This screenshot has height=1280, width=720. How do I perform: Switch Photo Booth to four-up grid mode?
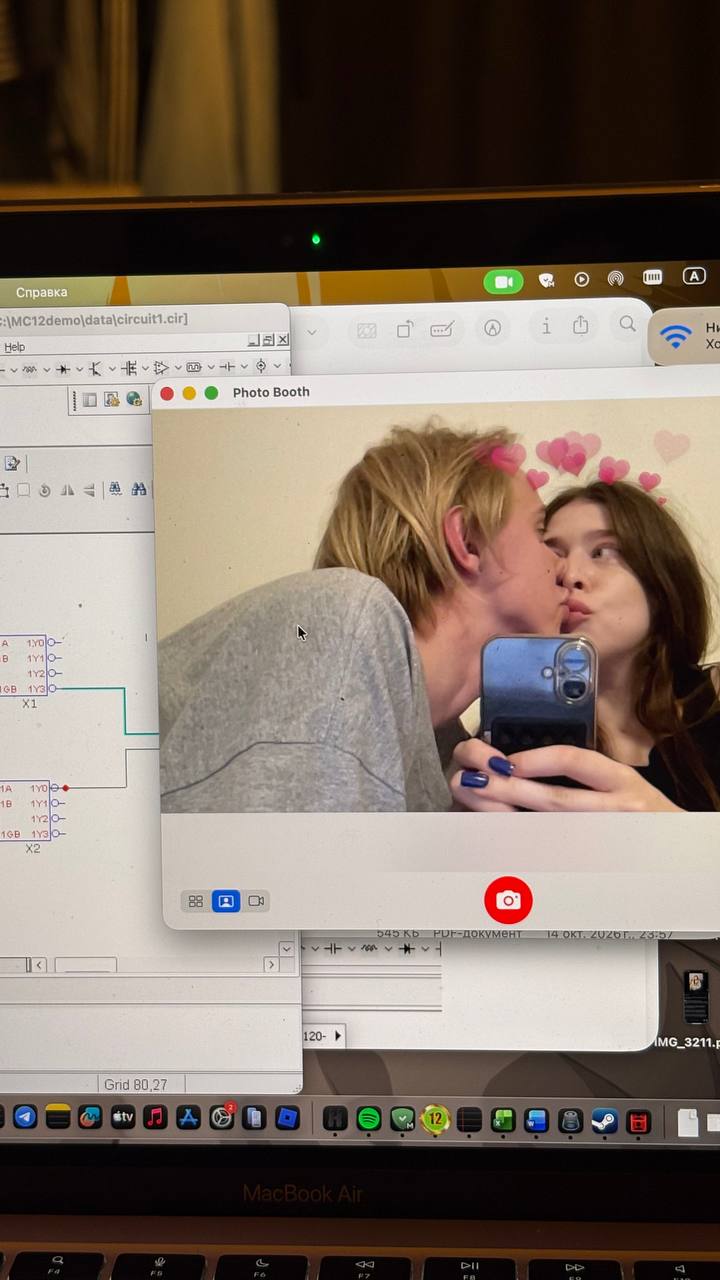point(196,901)
